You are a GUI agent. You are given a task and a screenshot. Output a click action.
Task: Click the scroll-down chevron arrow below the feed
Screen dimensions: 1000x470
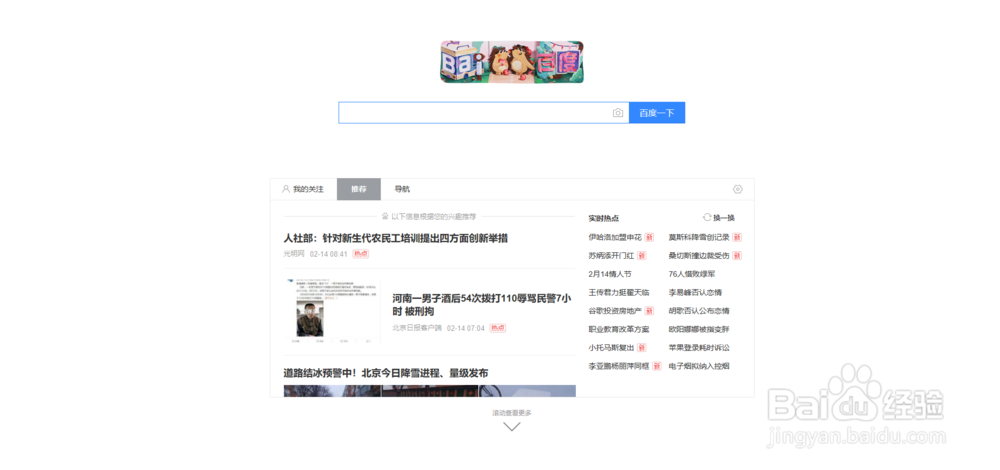(511, 427)
